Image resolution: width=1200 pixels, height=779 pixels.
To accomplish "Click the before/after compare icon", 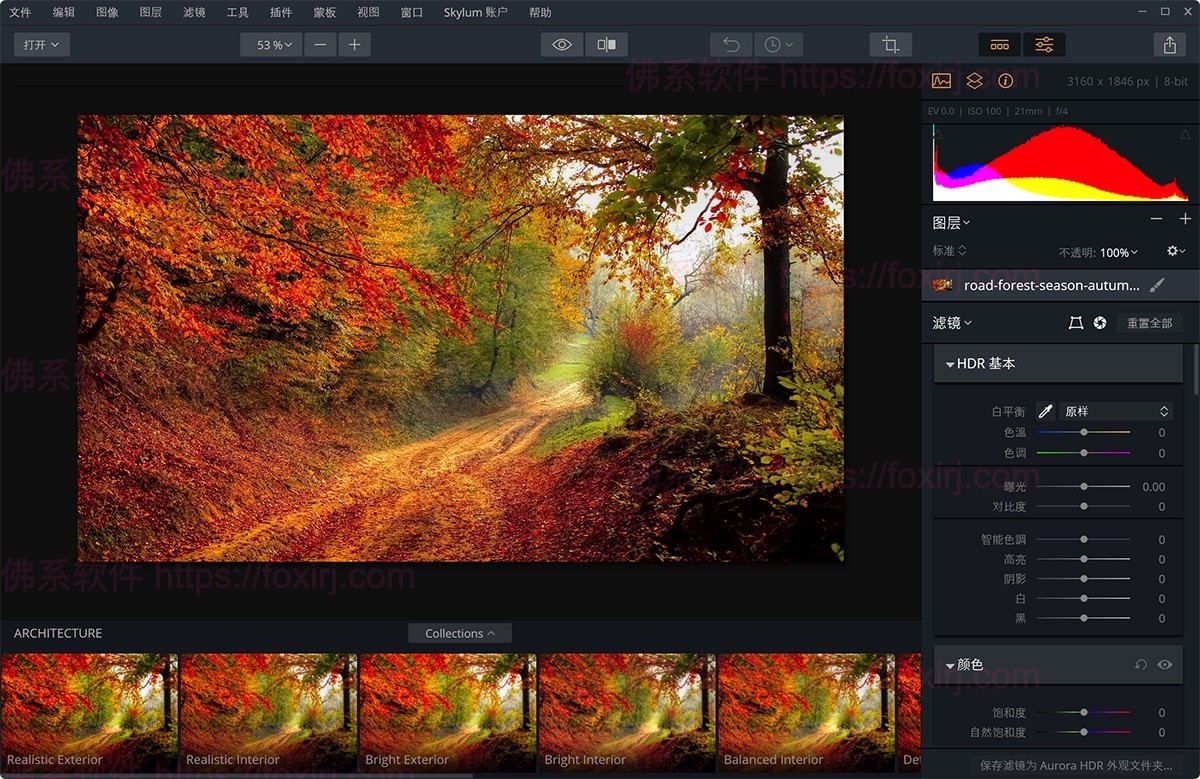I will tap(606, 44).
